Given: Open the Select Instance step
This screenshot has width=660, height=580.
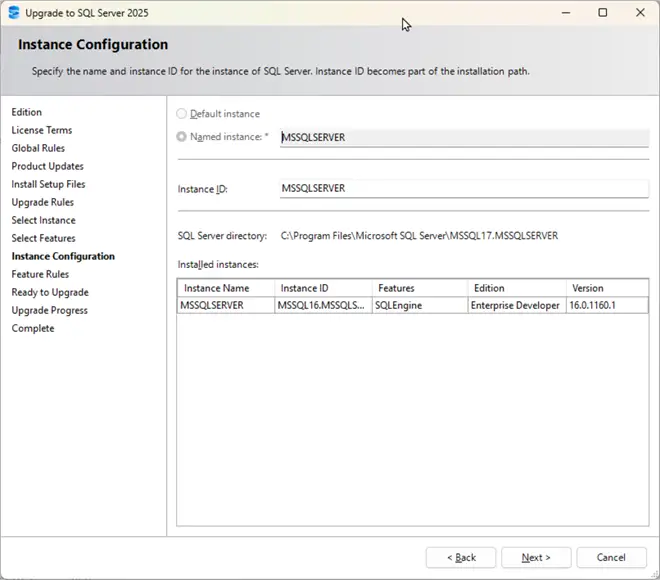Looking at the screenshot, I should [43, 221].
